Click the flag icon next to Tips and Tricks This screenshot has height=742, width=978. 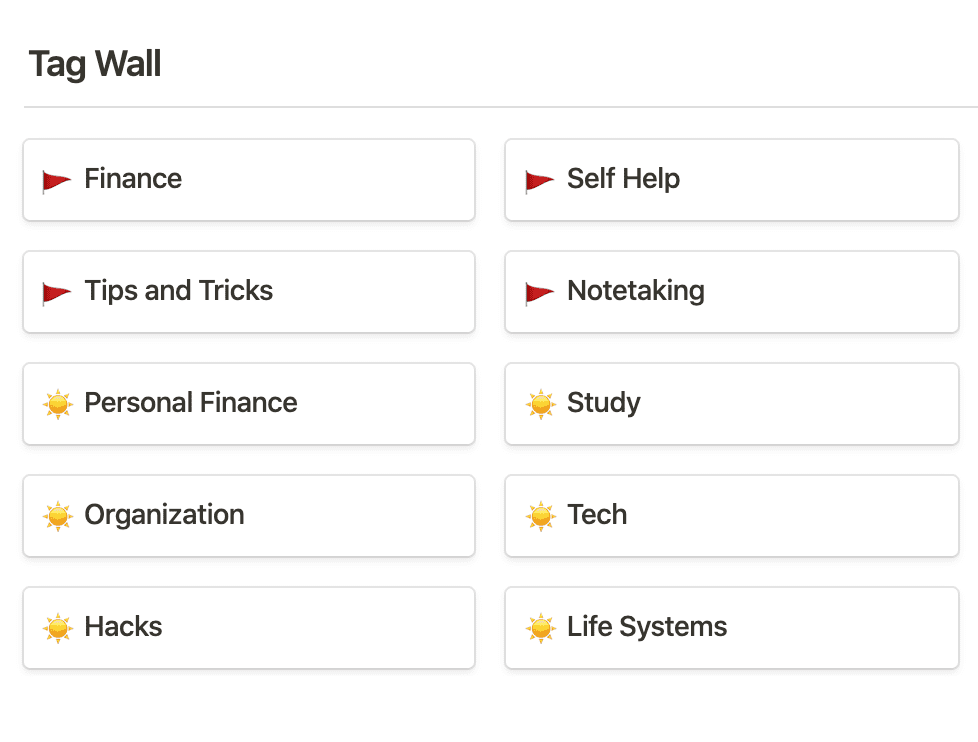click(x=57, y=293)
